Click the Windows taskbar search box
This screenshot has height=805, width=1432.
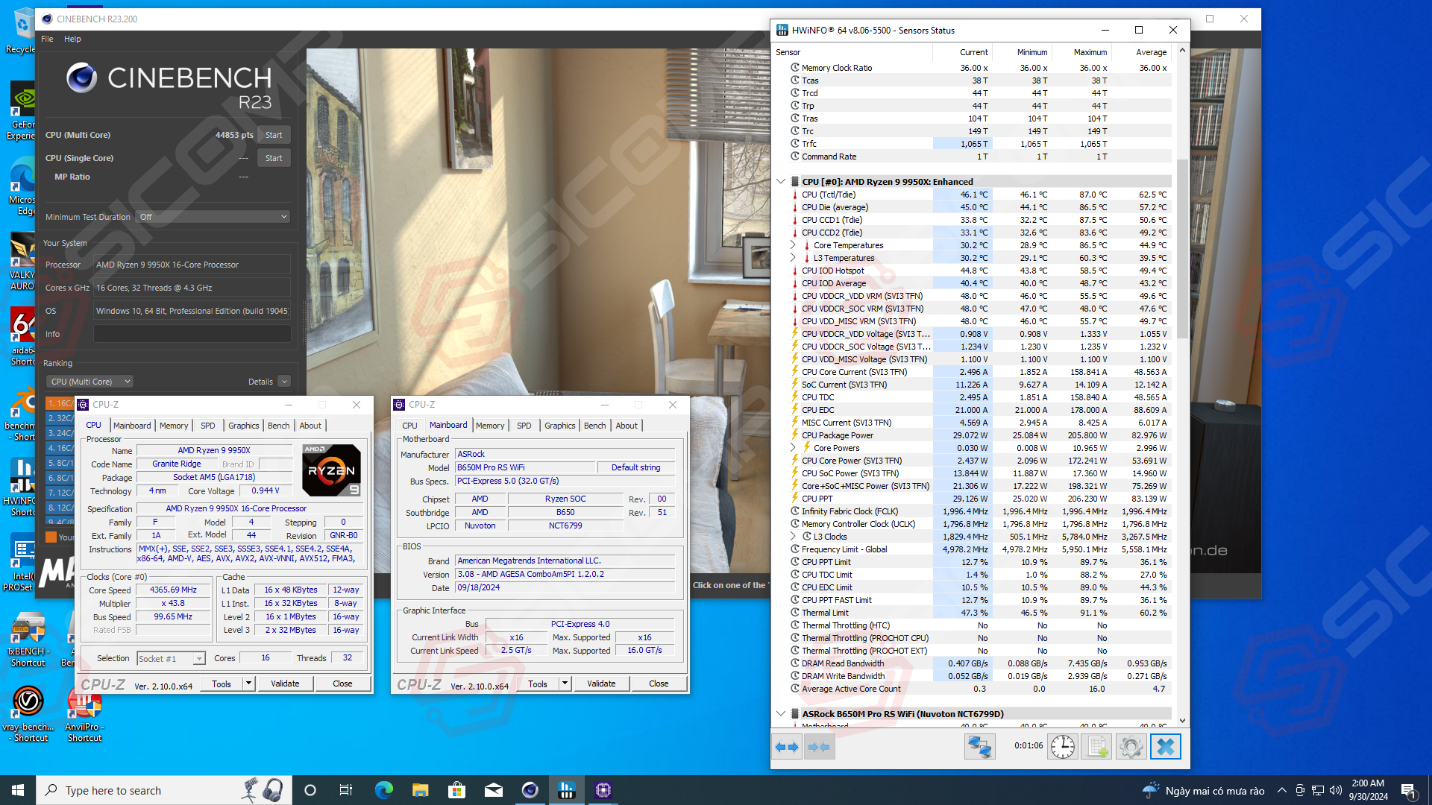click(x=150, y=790)
